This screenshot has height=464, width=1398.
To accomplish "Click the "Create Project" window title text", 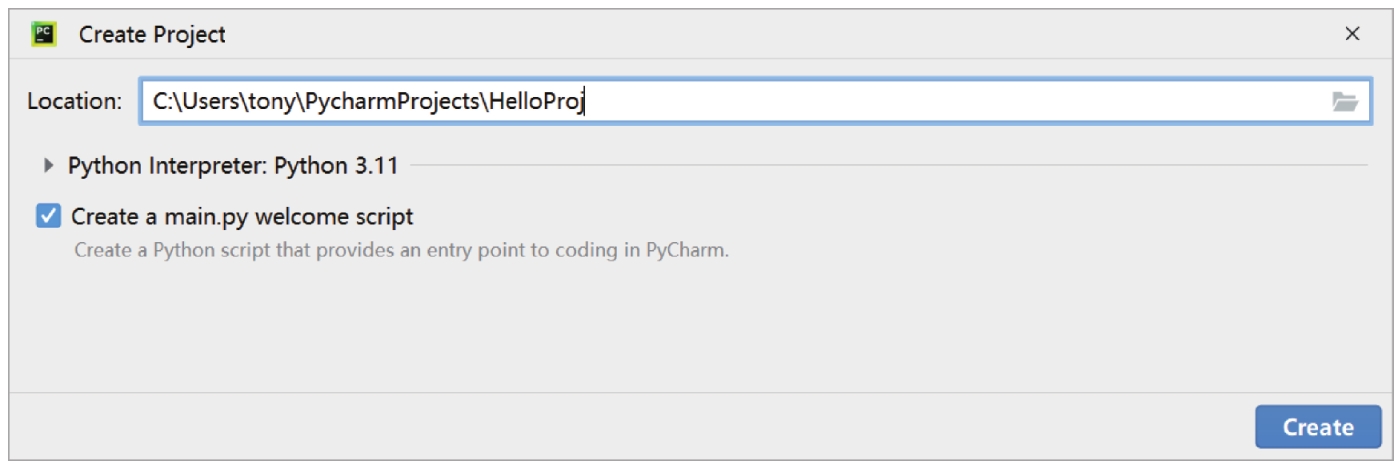I will (152, 34).
